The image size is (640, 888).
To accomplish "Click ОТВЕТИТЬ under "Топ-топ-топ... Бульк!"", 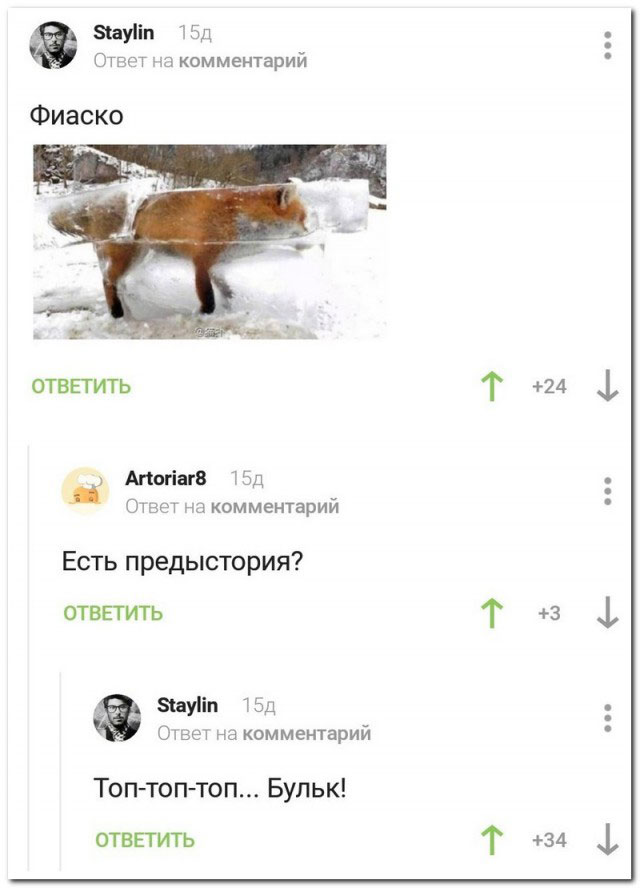I will pyautogui.click(x=145, y=839).
